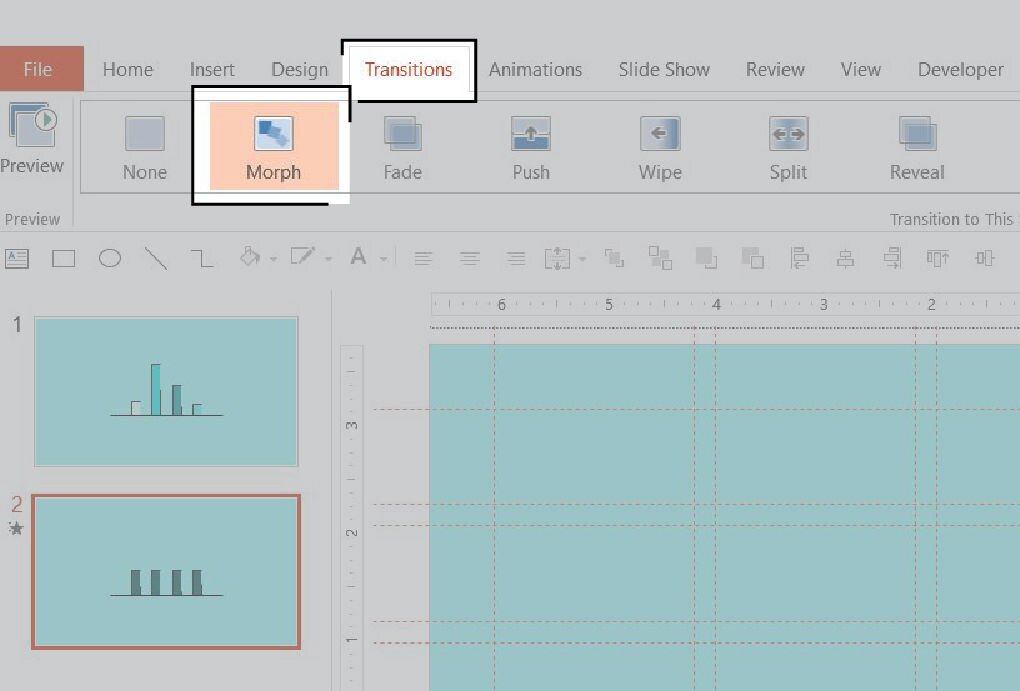Choose the Push transition effect
1020x691 pixels.
click(x=531, y=147)
